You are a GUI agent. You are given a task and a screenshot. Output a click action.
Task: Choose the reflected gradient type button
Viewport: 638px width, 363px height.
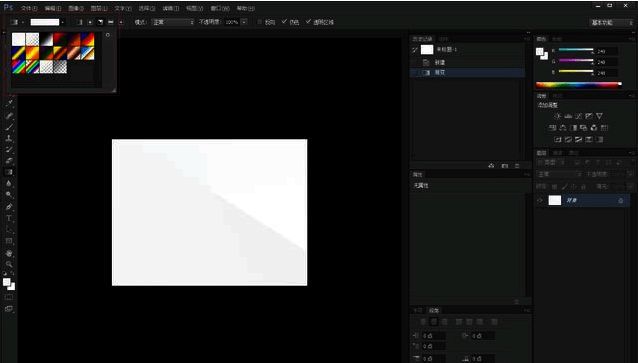click(x=111, y=22)
